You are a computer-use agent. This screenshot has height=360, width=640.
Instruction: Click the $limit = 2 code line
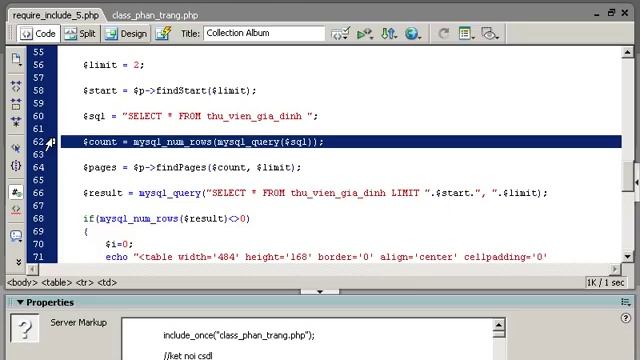[113, 65]
